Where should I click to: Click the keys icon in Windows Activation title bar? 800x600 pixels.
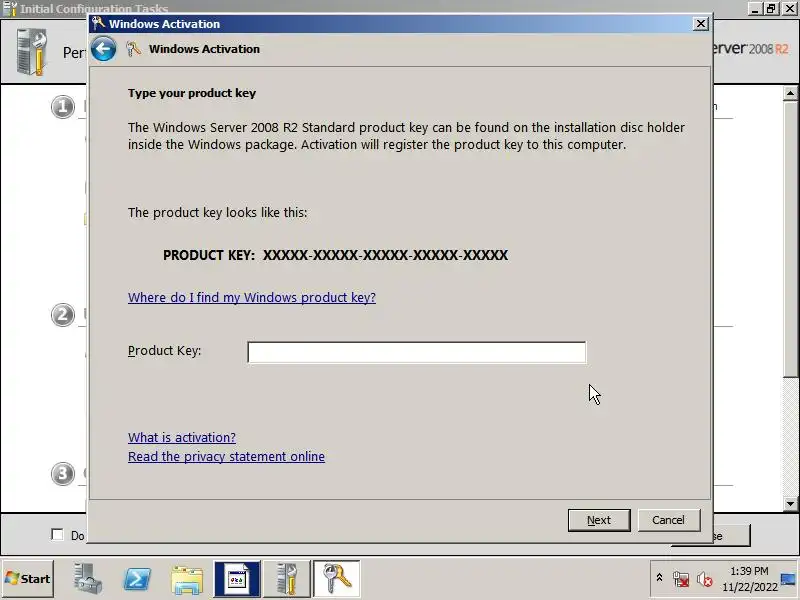[x=98, y=23]
